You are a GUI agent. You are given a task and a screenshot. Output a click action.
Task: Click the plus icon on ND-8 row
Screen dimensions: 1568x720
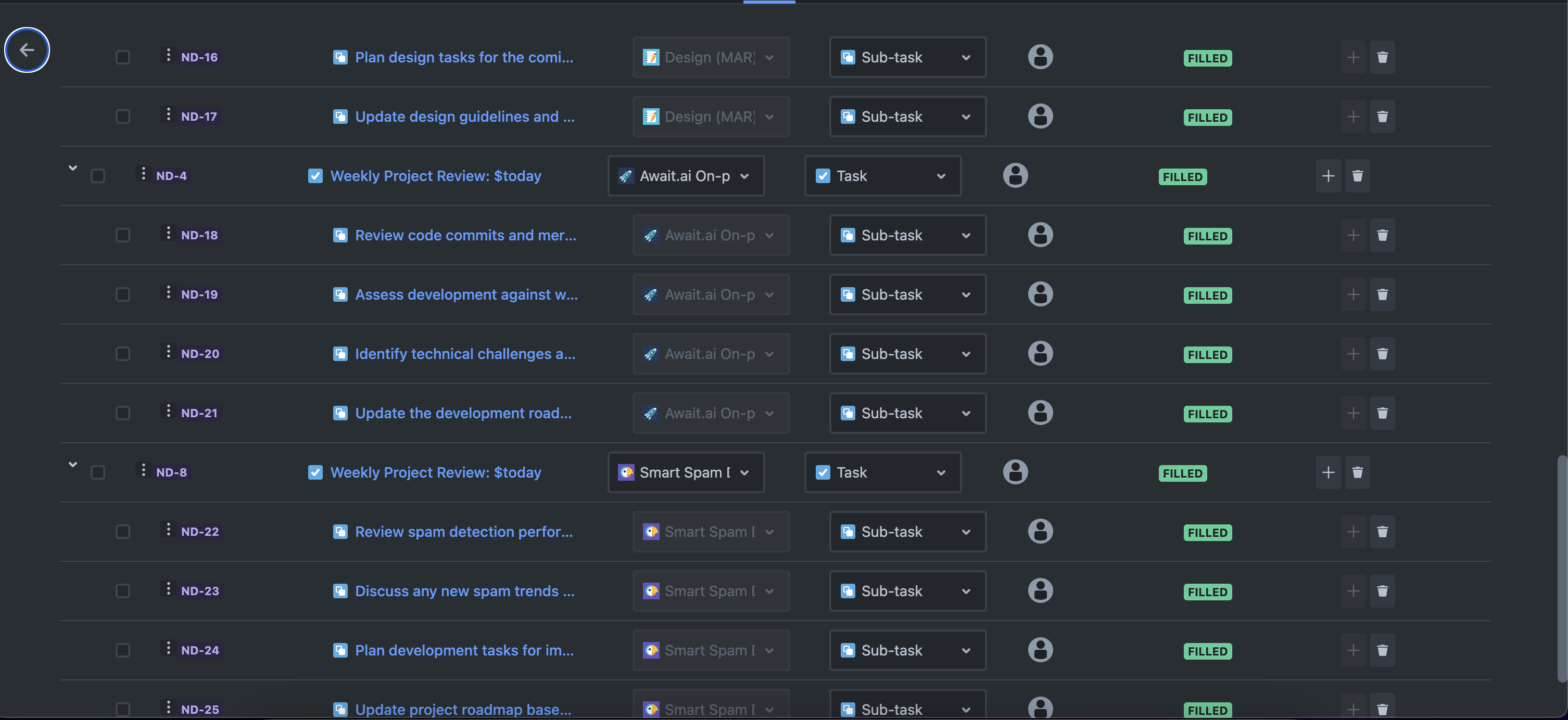(1327, 472)
